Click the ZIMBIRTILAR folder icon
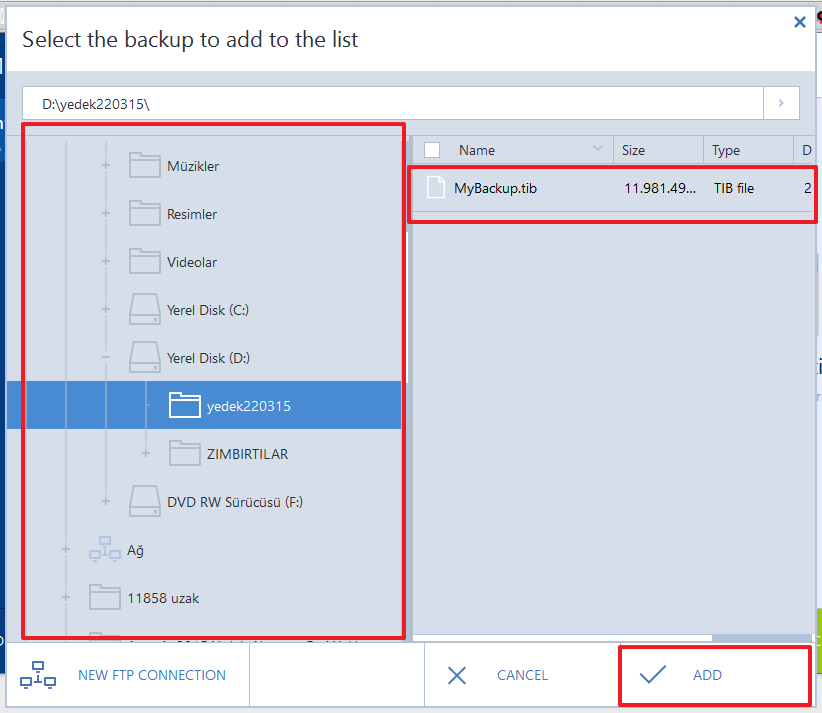The width and height of the screenshot is (822, 713). pyautogui.click(x=185, y=454)
